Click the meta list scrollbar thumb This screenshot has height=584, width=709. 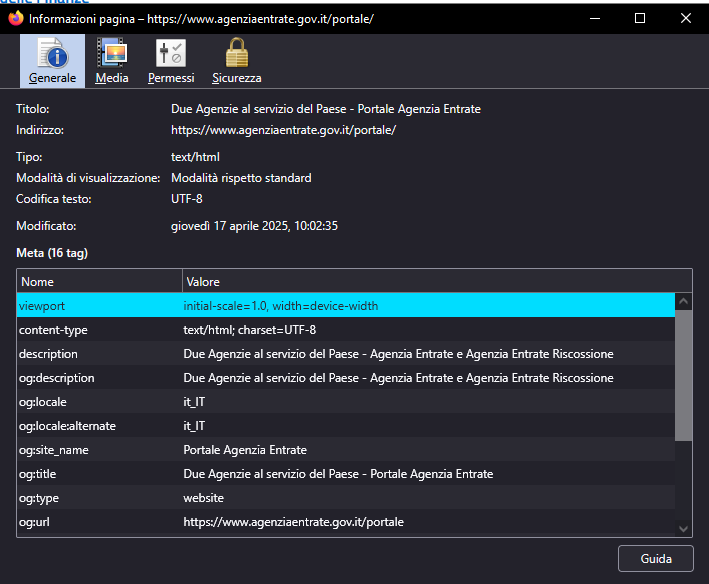683,375
